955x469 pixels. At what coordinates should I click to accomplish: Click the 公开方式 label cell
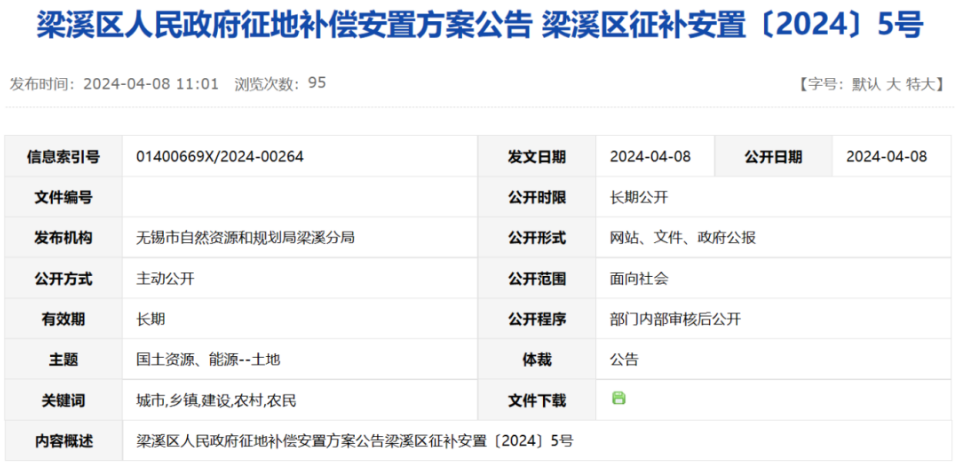click(x=63, y=278)
